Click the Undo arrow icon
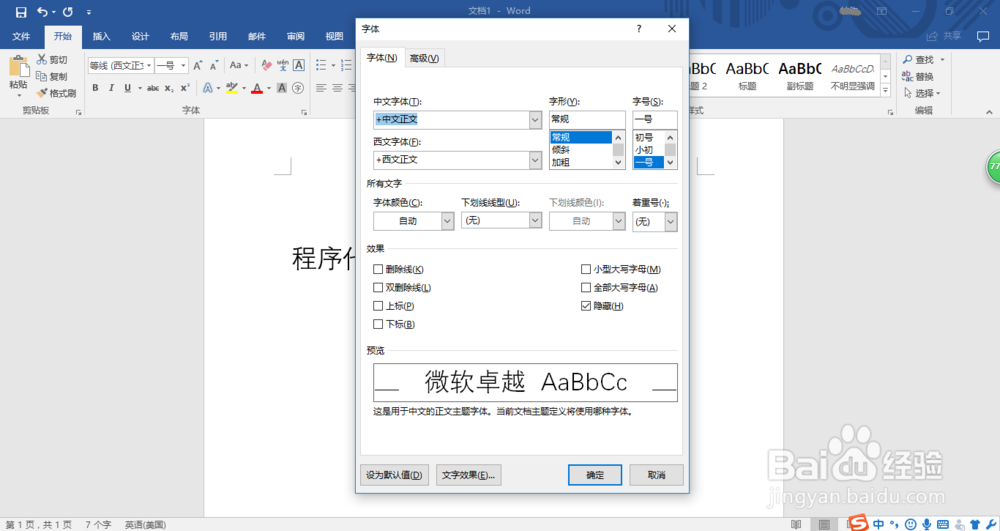Screen dimensions: 1000x531 click(42, 11)
